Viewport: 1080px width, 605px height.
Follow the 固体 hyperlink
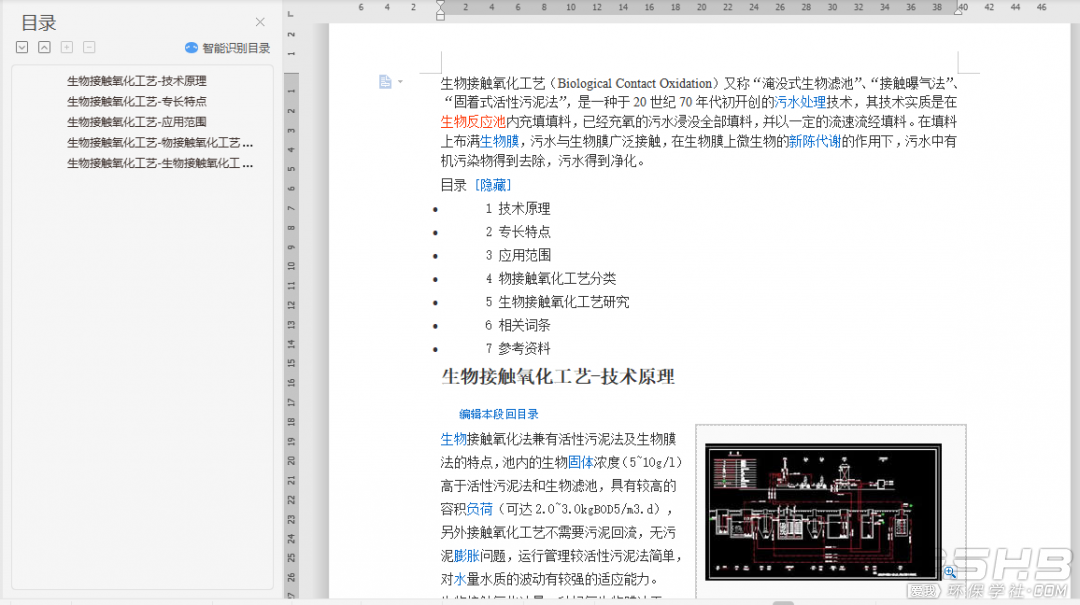click(x=581, y=462)
